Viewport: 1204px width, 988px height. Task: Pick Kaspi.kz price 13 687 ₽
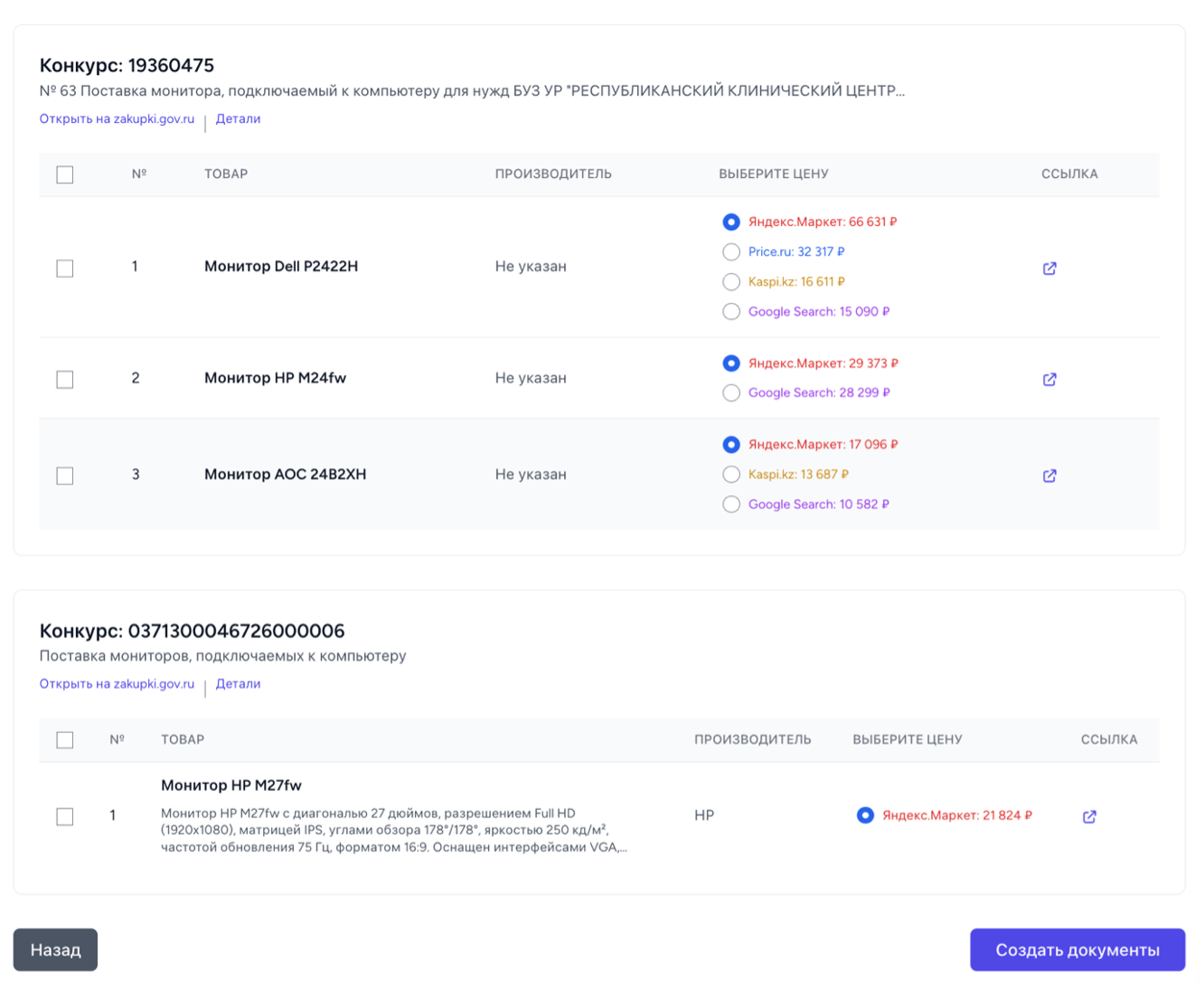click(731, 475)
